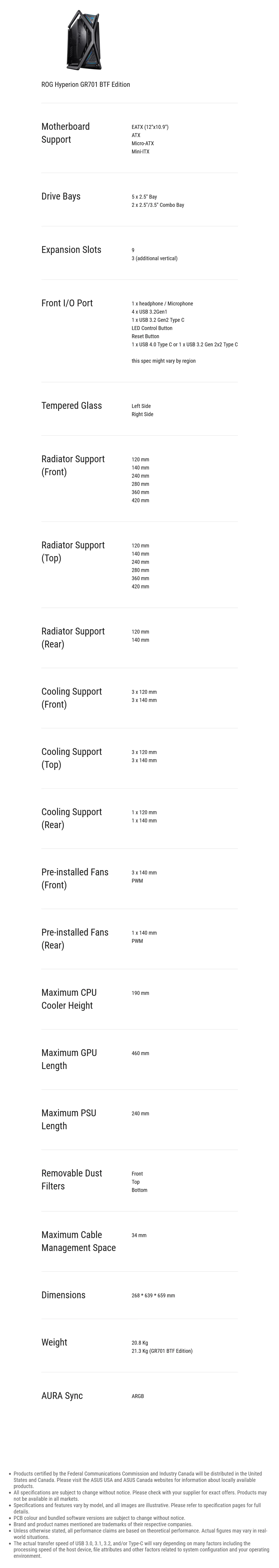Click the AURA Sync heading
Image resolution: width=279 pixels, height=1568 pixels.
click(62, 1396)
